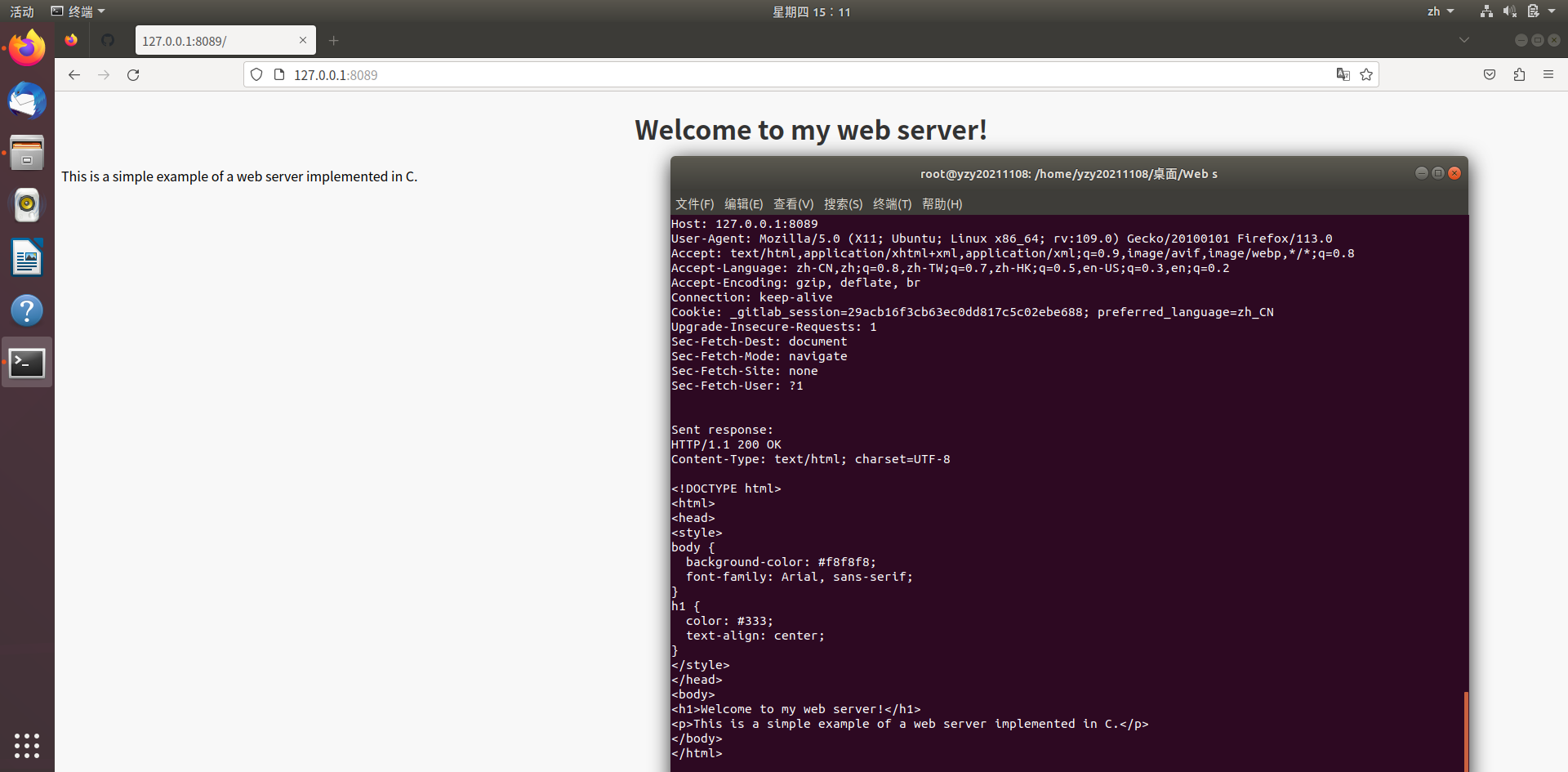Click the 'simple example of a web server' paragraph
Image resolution: width=1568 pixels, height=772 pixels.
(x=239, y=176)
